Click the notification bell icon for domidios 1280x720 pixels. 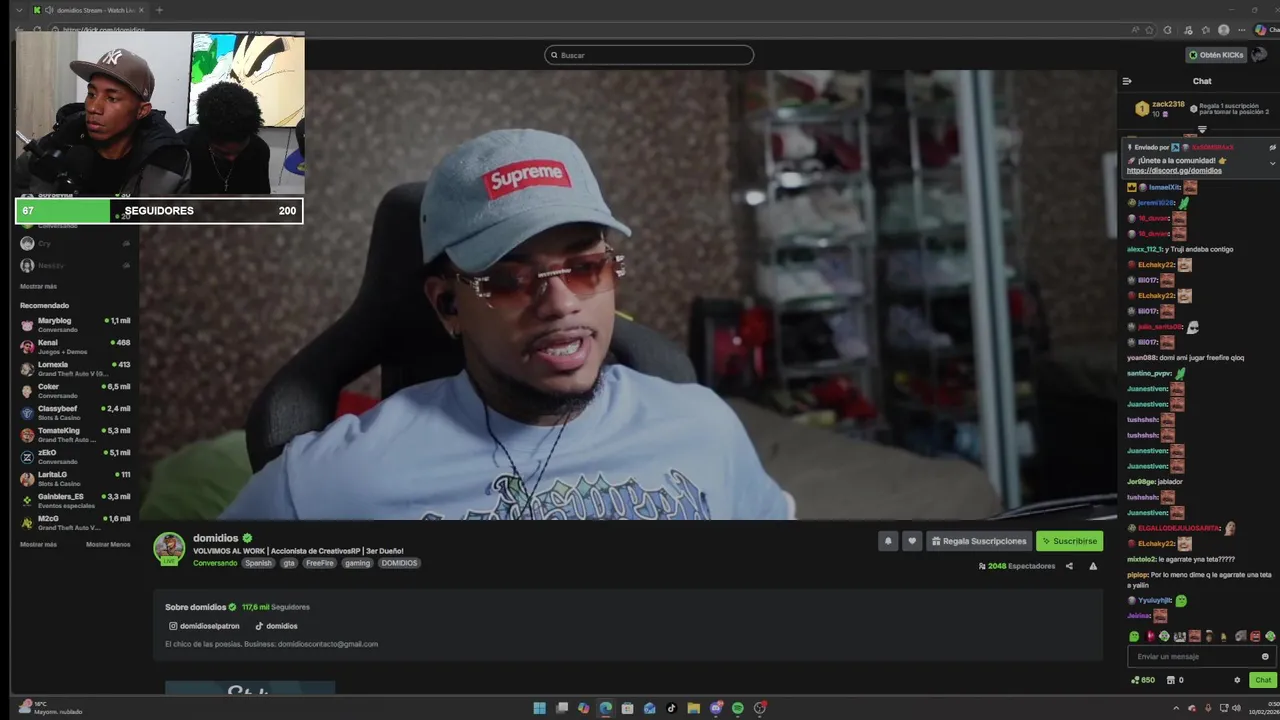tap(888, 541)
